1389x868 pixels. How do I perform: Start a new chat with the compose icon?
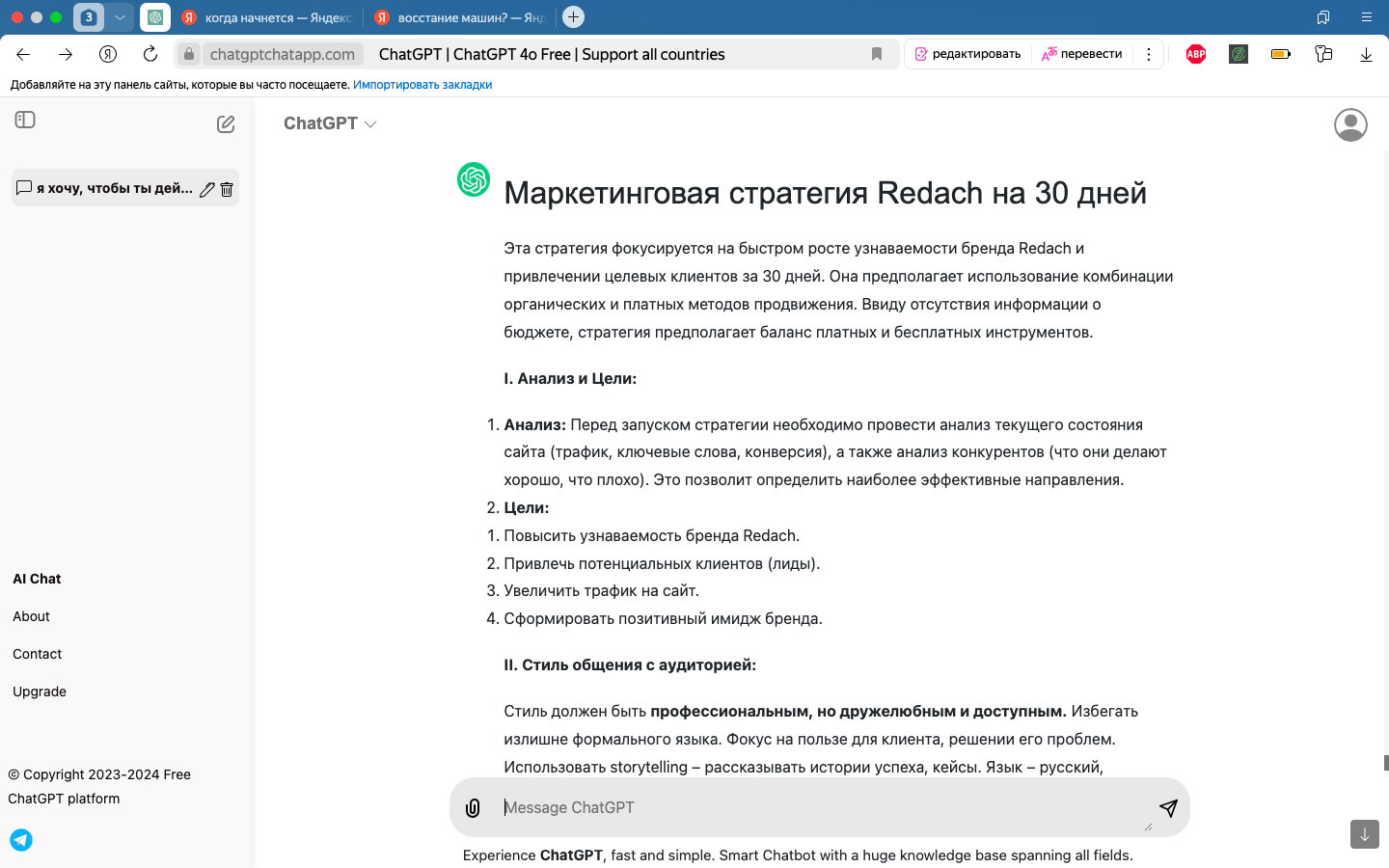(226, 123)
